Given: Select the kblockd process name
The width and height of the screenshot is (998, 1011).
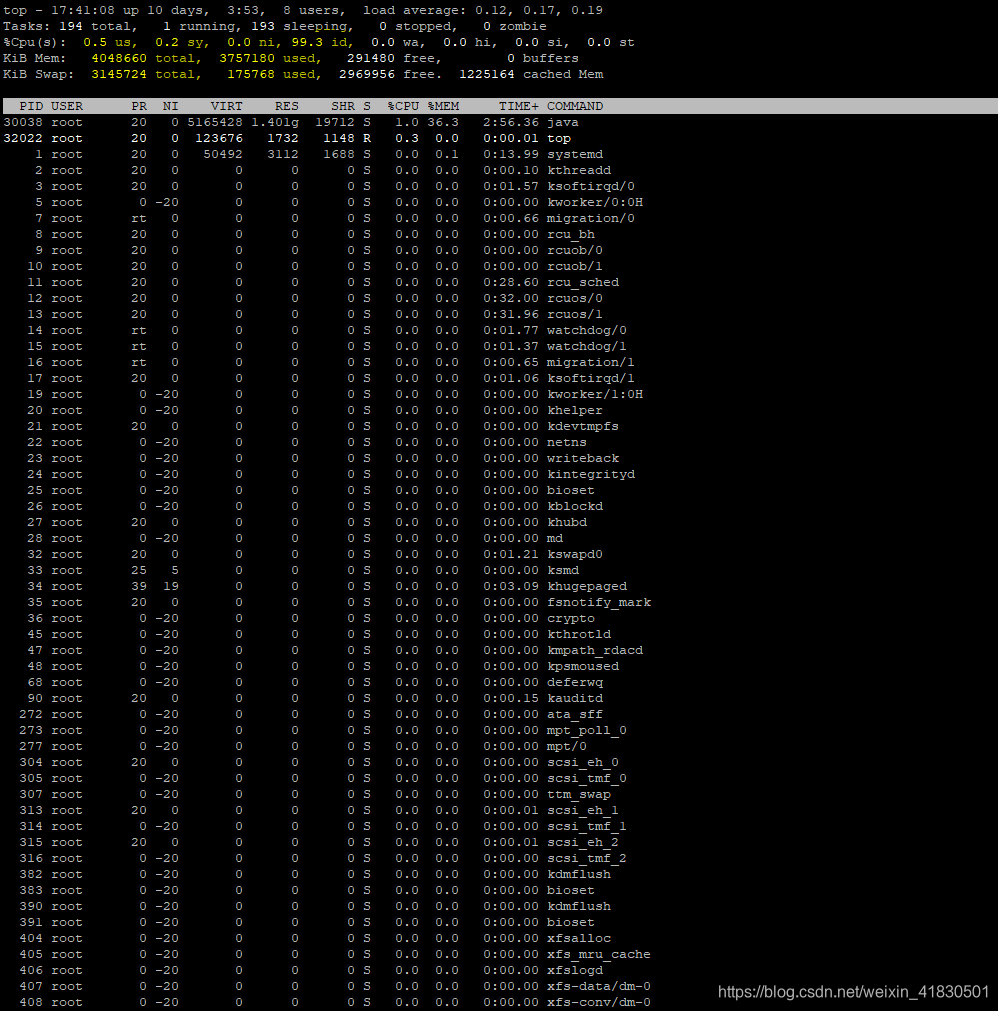Looking at the screenshot, I should [x=575, y=506].
